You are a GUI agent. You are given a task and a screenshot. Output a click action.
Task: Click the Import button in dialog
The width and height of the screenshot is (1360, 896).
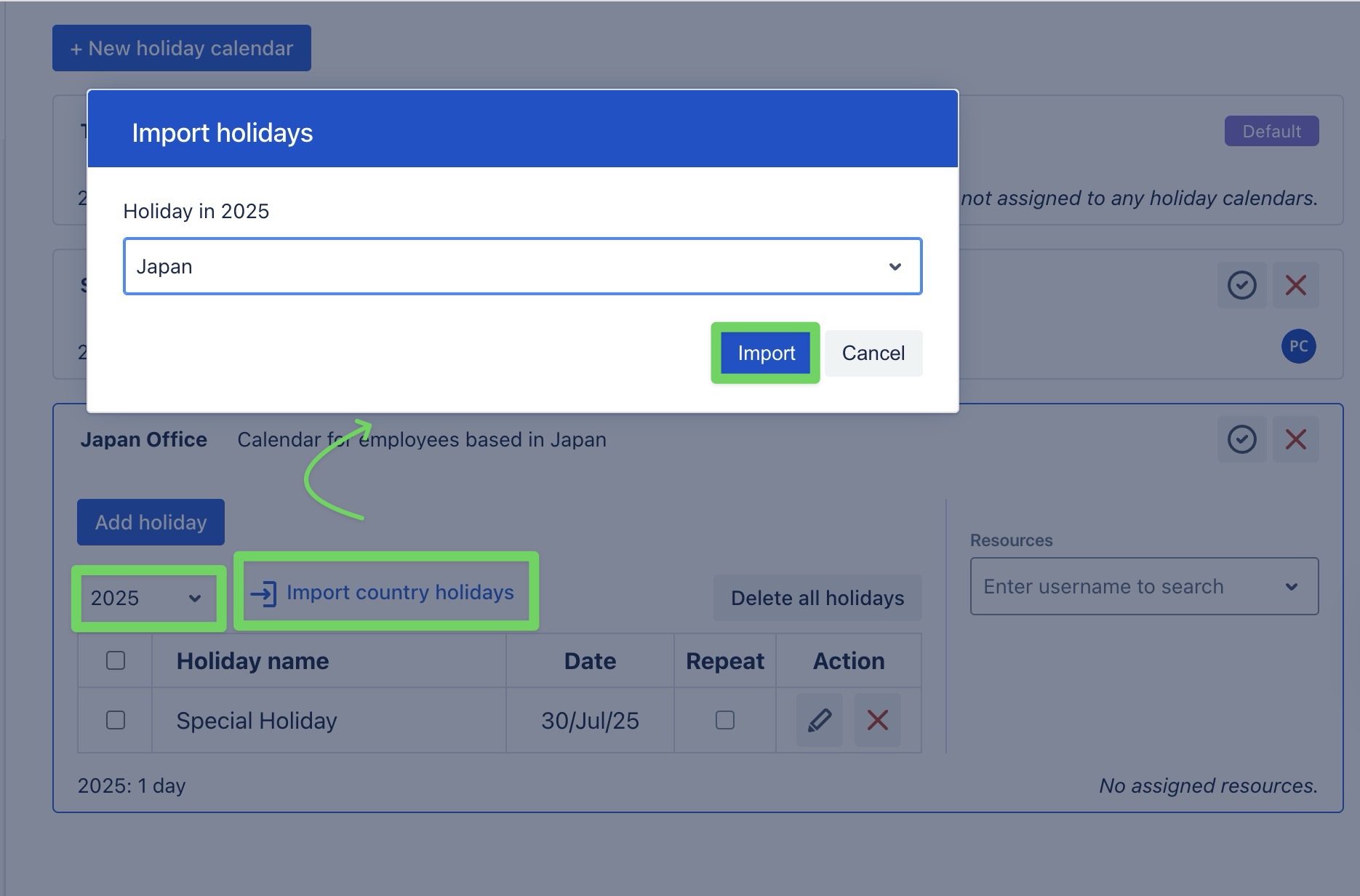click(765, 353)
